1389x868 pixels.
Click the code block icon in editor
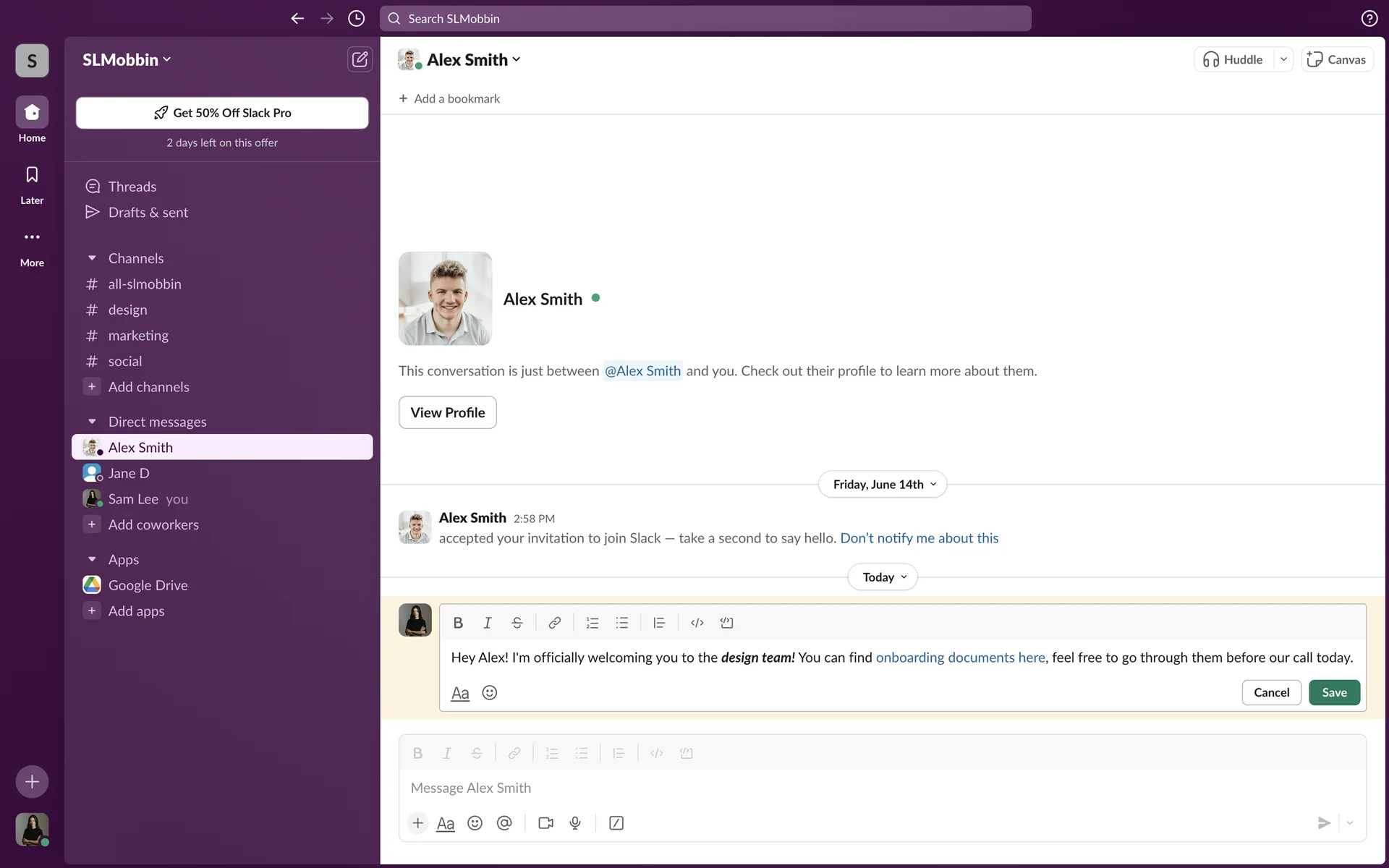726,623
